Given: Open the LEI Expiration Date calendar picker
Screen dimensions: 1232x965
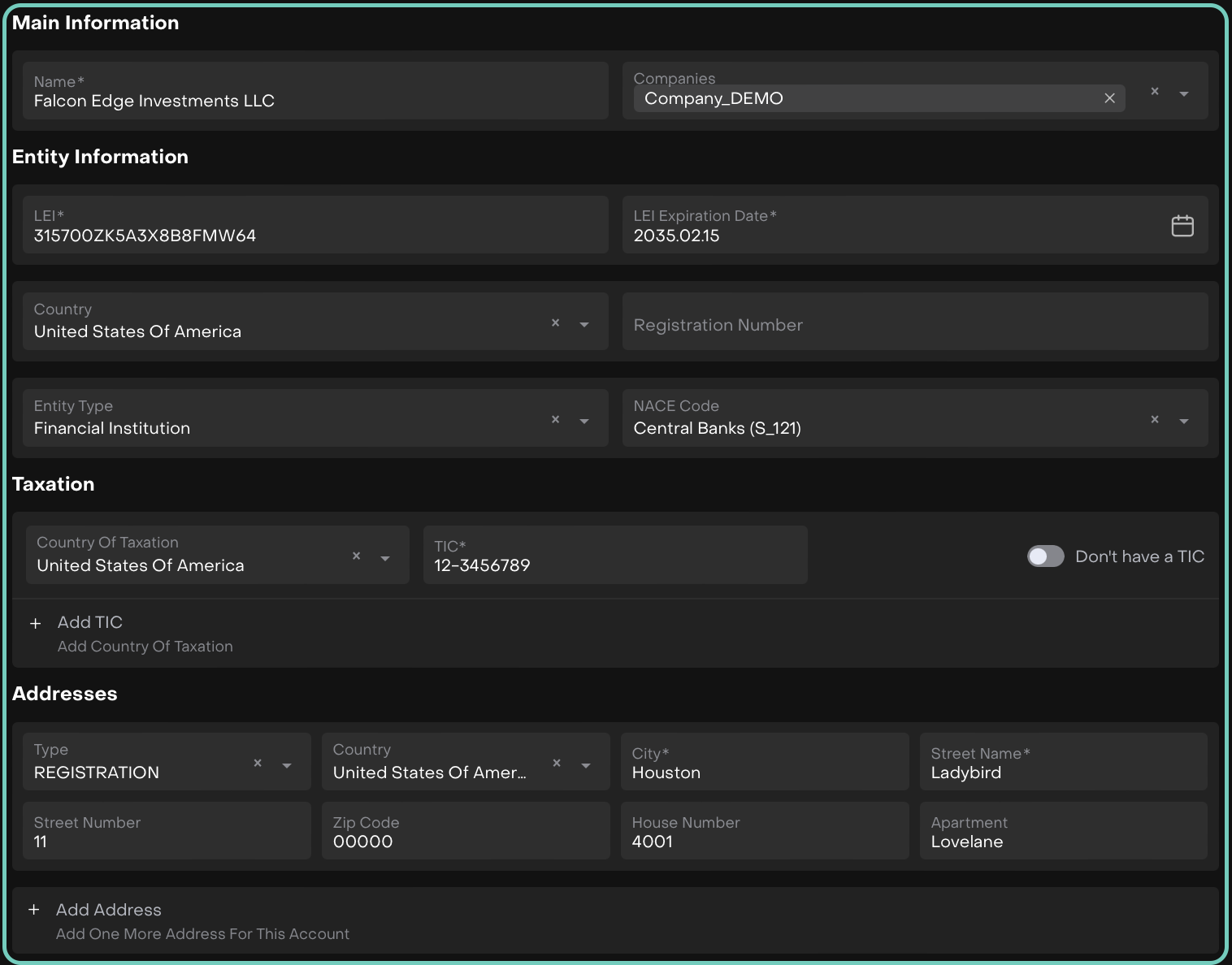Looking at the screenshot, I should 1182,226.
